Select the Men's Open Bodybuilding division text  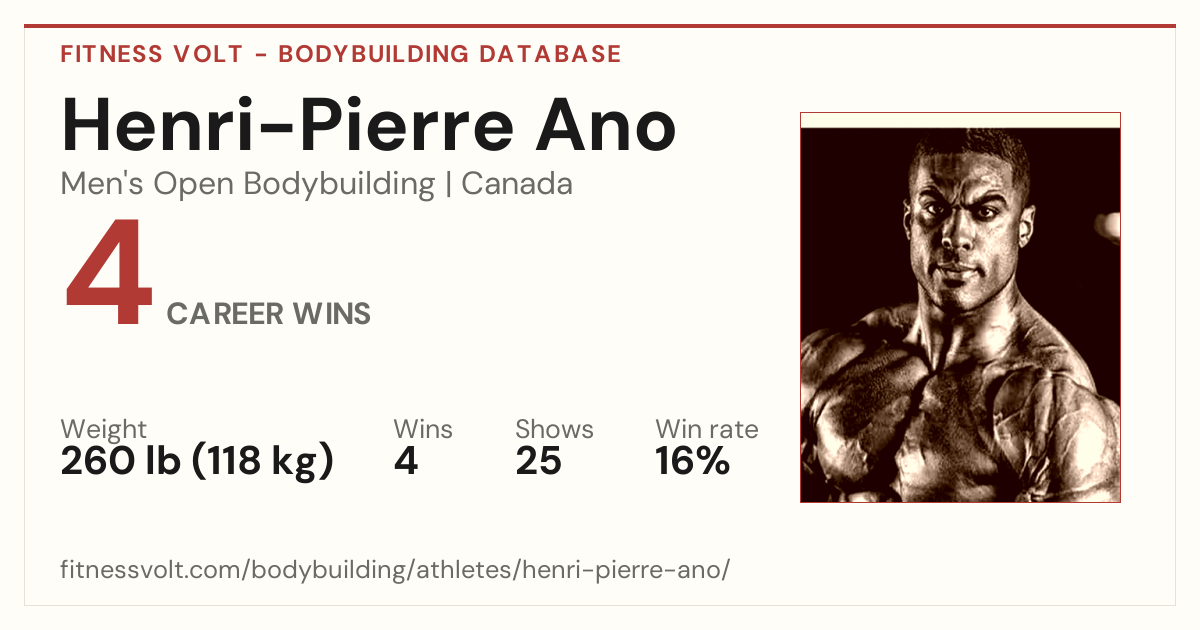point(248,184)
